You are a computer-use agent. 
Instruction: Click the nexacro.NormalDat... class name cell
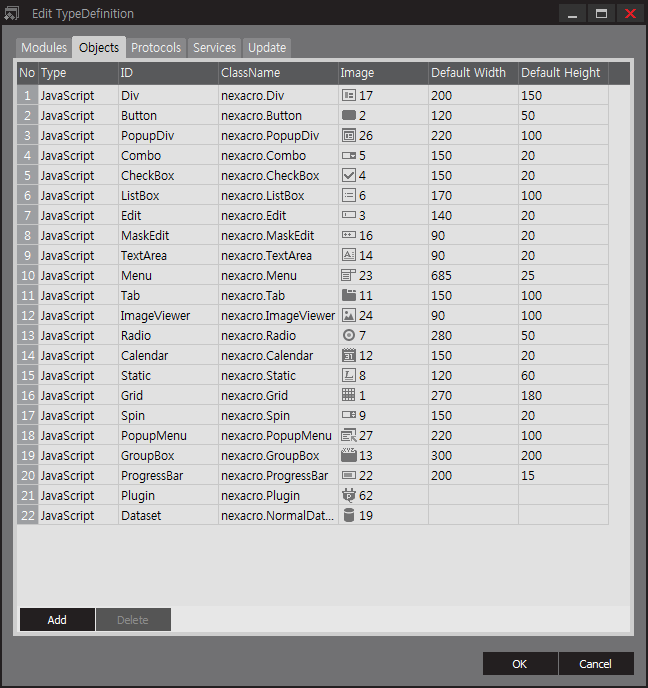[x=278, y=515]
